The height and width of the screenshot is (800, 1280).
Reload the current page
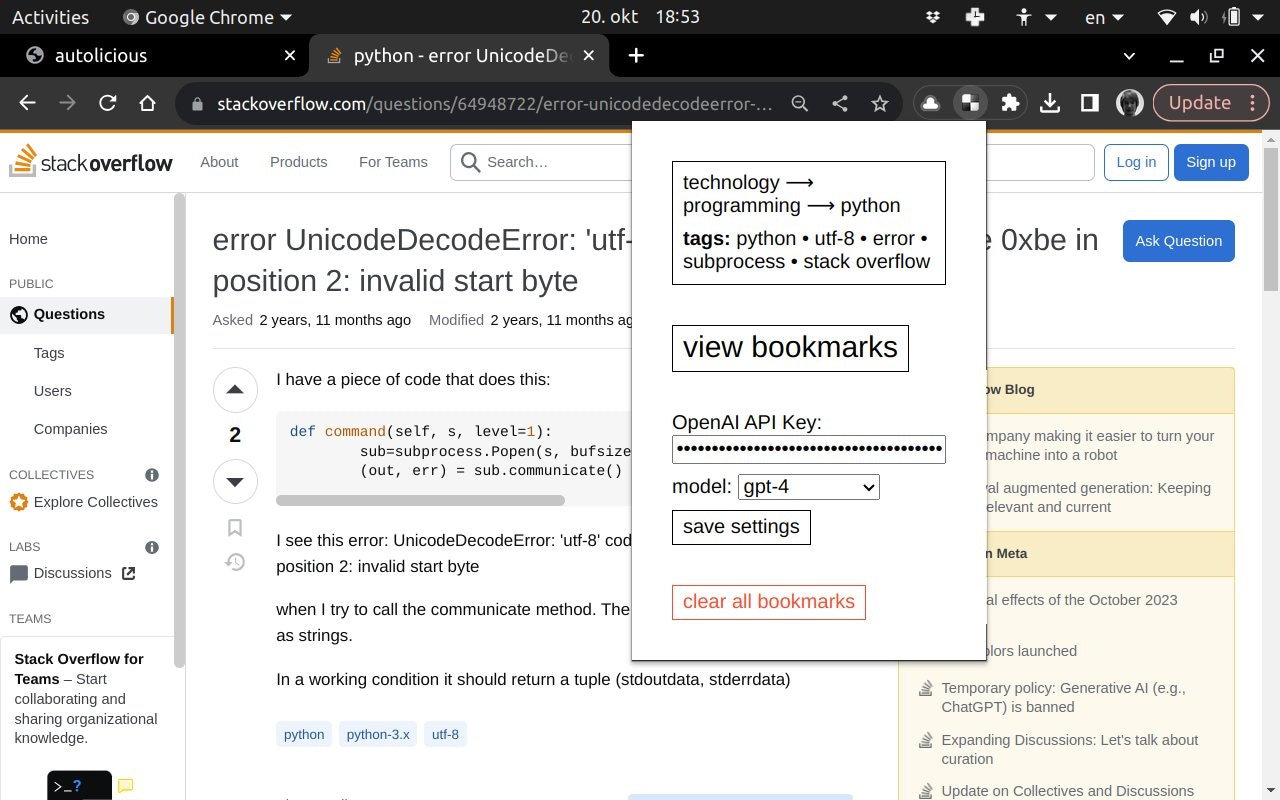(x=107, y=103)
